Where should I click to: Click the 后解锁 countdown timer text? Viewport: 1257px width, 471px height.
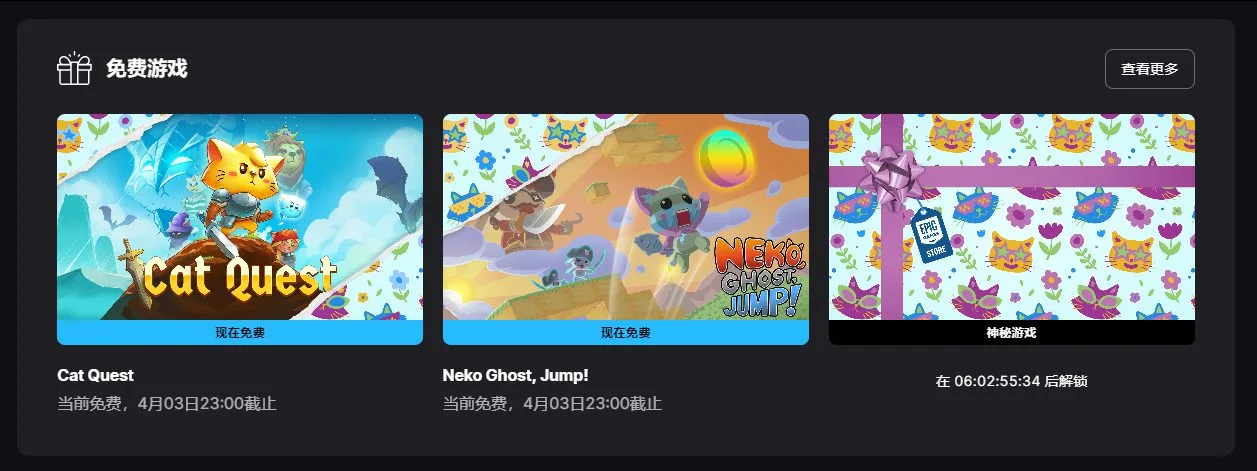pyautogui.click(x=1012, y=381)
